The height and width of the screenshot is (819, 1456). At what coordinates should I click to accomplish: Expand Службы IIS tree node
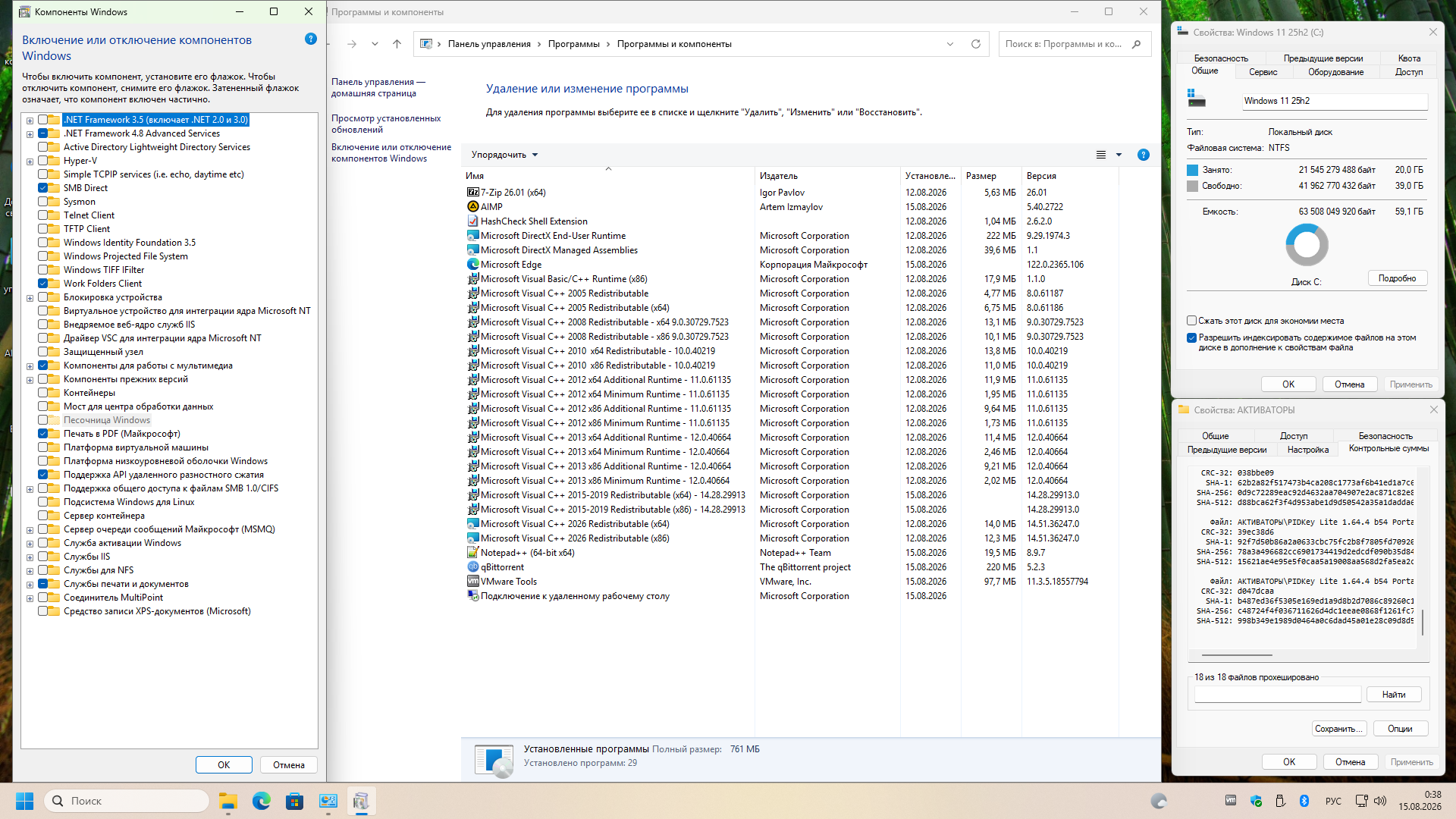[x=30, y=557]
